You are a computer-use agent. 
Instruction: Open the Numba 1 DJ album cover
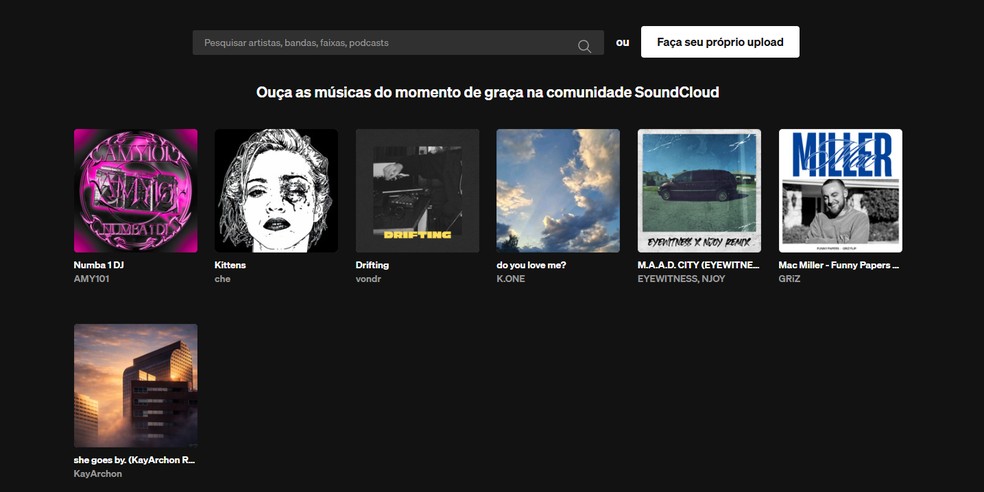pos(136,191)
